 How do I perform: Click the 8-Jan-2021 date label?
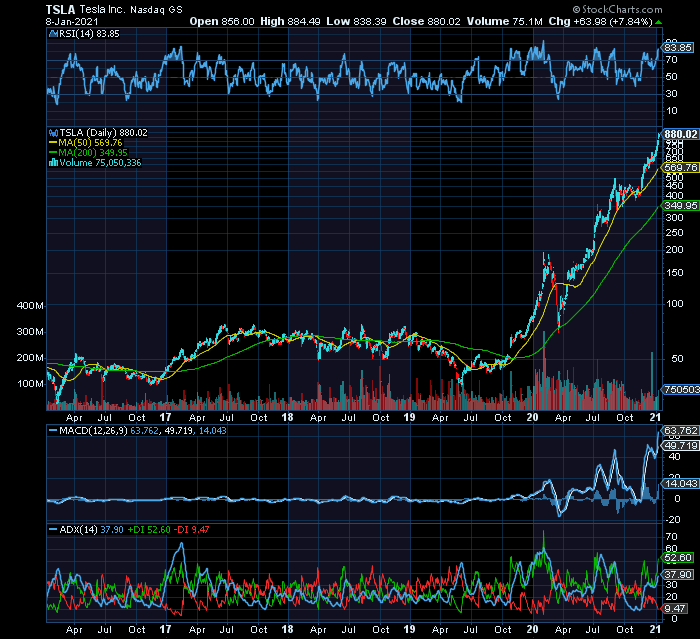72,21
